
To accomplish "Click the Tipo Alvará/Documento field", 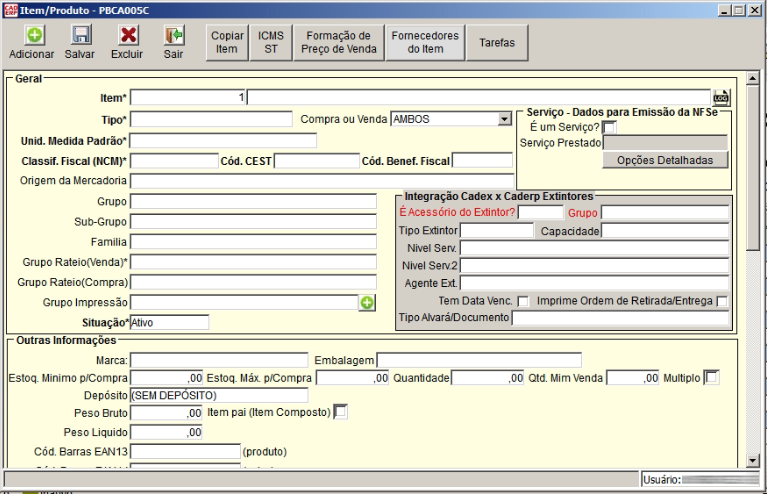I will pos(620,318).
